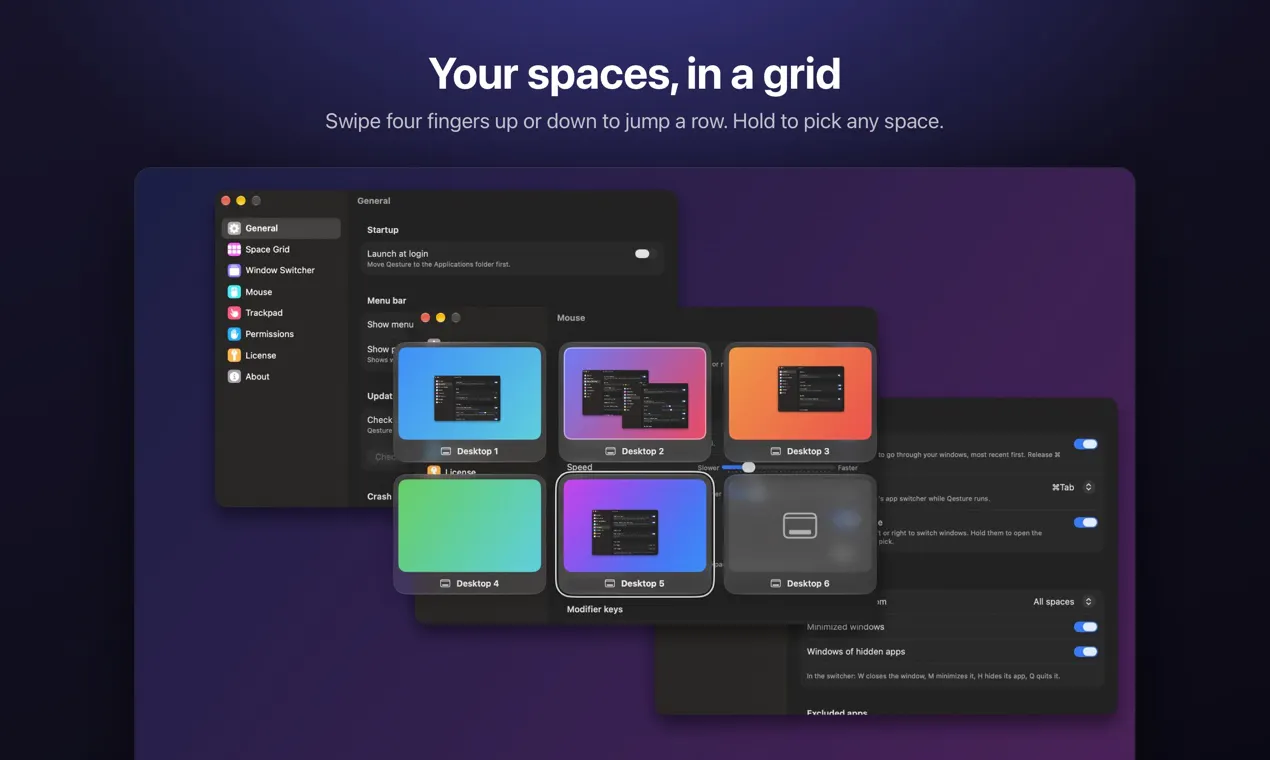
Task: Disable the Windows of hidden apps switch
Action: click(1085, 651)
